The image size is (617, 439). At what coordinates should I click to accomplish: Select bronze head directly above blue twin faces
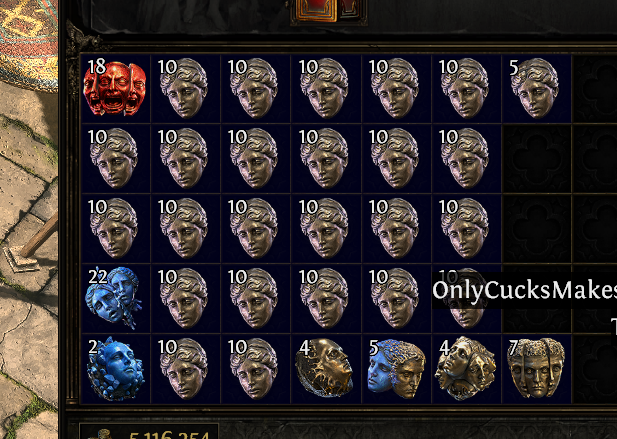point(115,229)
